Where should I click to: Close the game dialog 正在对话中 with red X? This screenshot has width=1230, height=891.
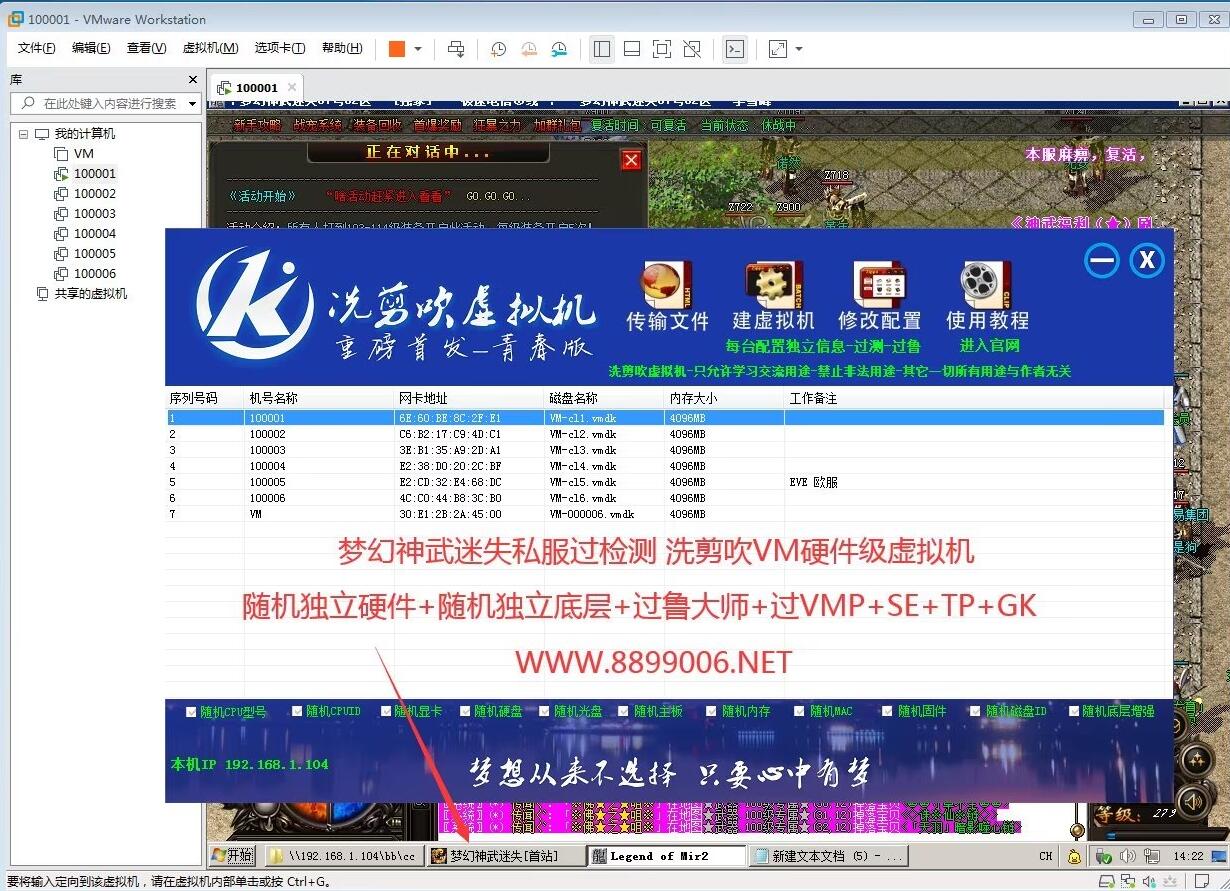(631, 160)
